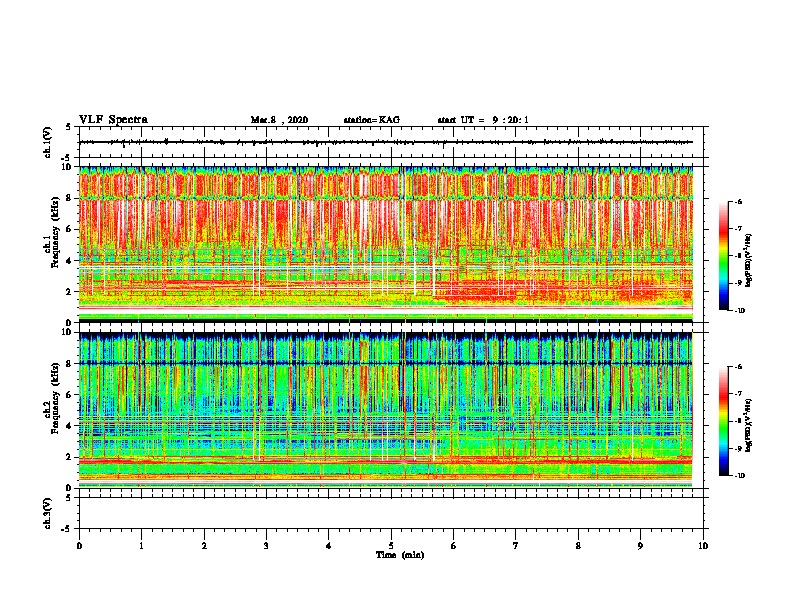The height and width of the screenshot is (612, 792).
Task: Click the time axis end label "10"
Action: (x=703, y=546)
